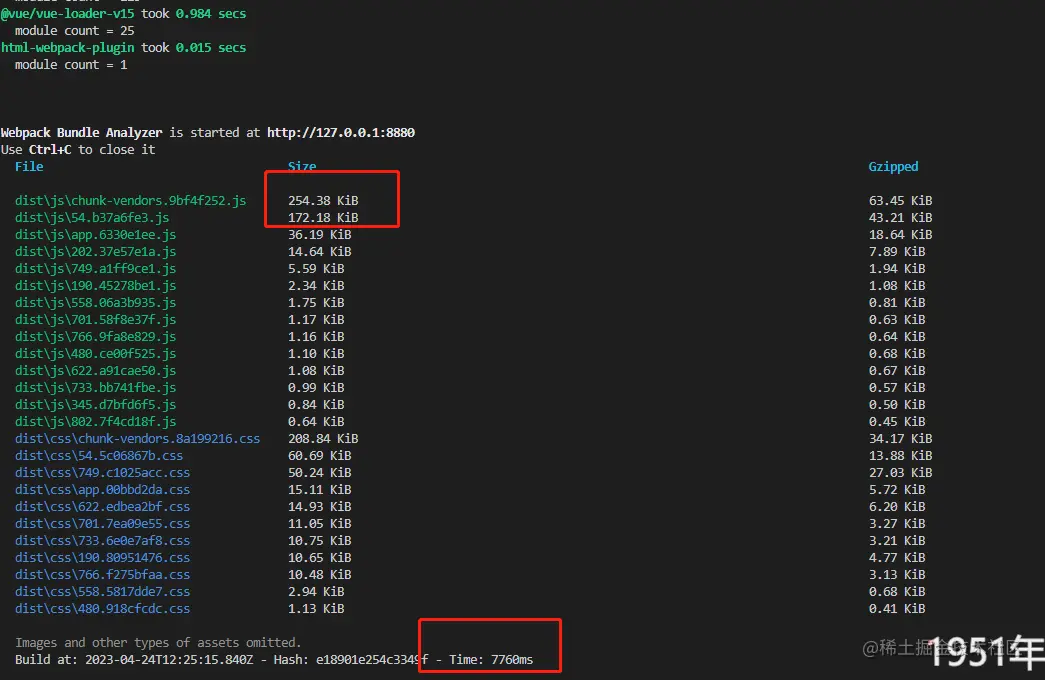1045x680 pixels.
Task: Click the 36.19 KiB size value
Action: tap(319, 235)
